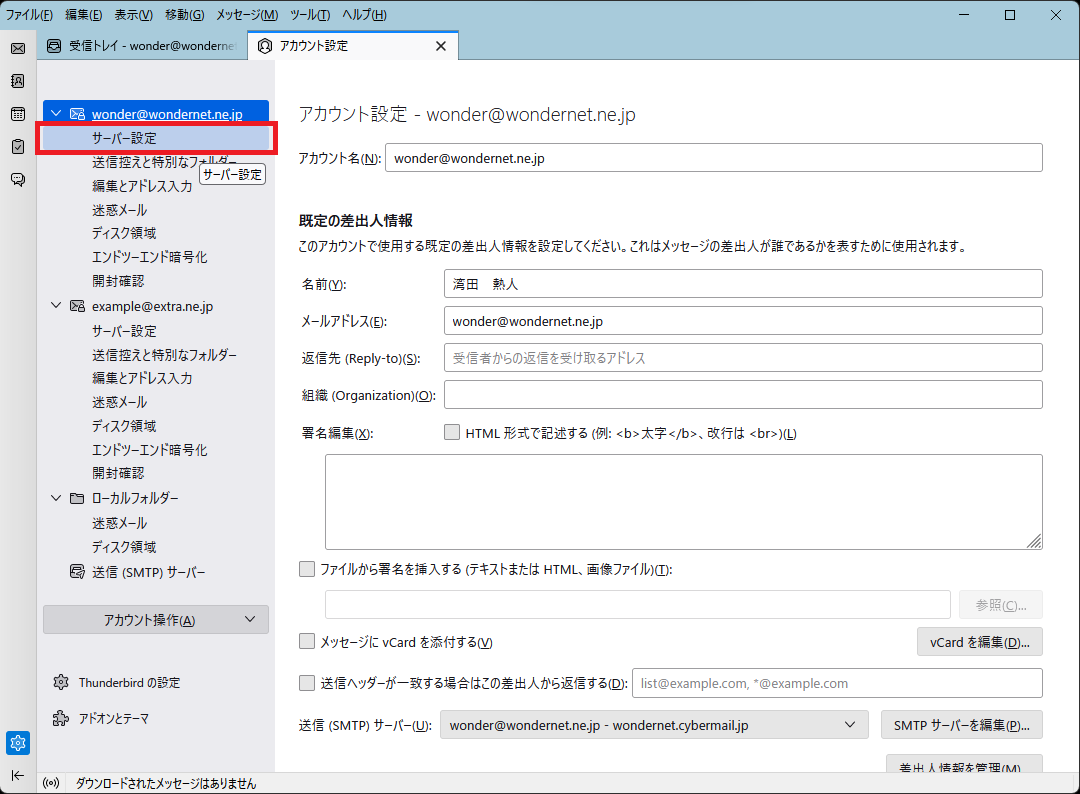This screenshot has width=1080, height=794.
Task: Open the Chat space icon
Action: (x=18, y=180)
